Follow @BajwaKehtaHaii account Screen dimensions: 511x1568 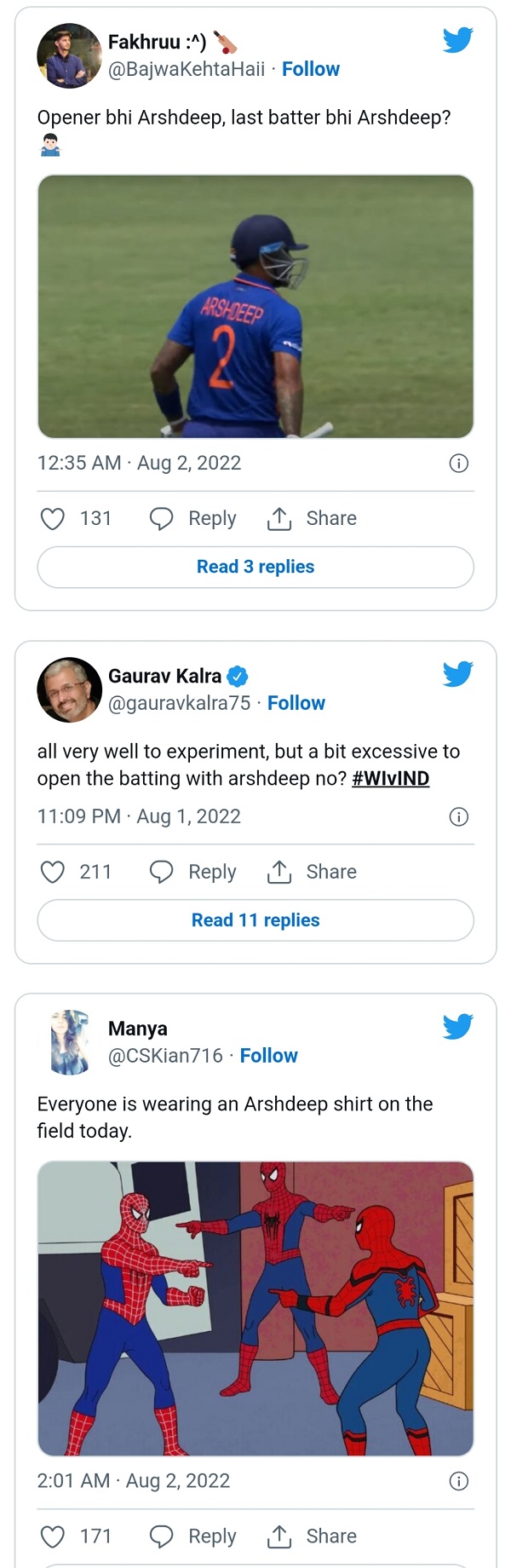[310, 69]
